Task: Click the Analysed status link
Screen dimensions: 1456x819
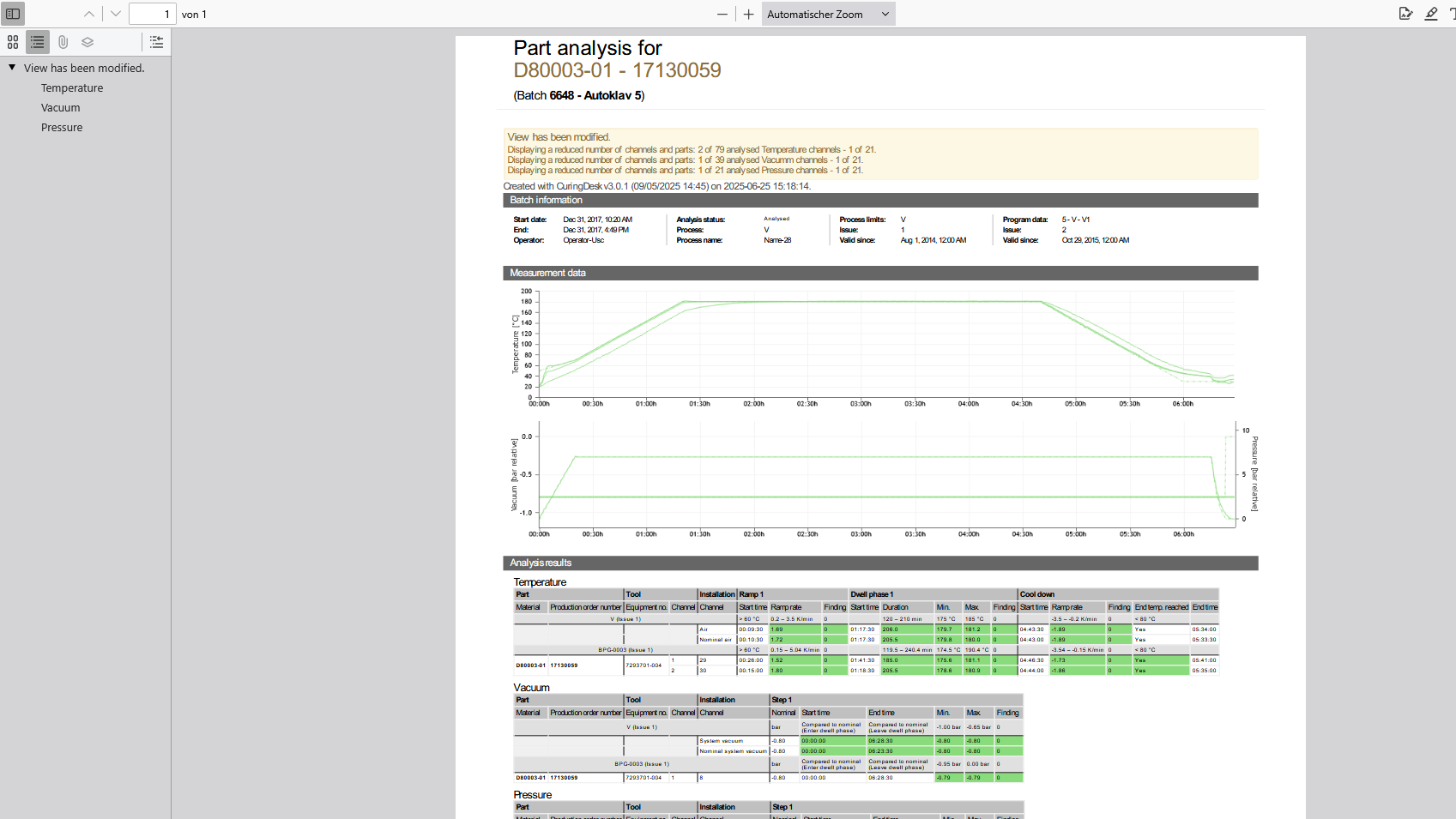Action: click(x=776, y=219)
